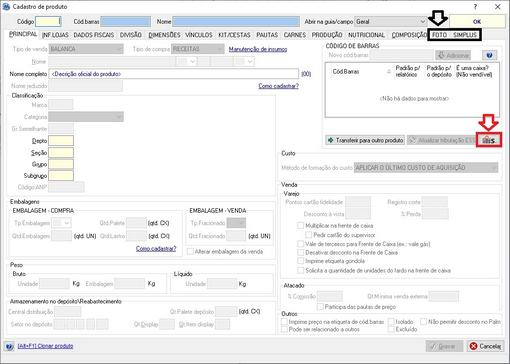The height and width of the screenshot is (364, 510).
Task: Check Alterar embalagem da venda
Action: (190, 252)
